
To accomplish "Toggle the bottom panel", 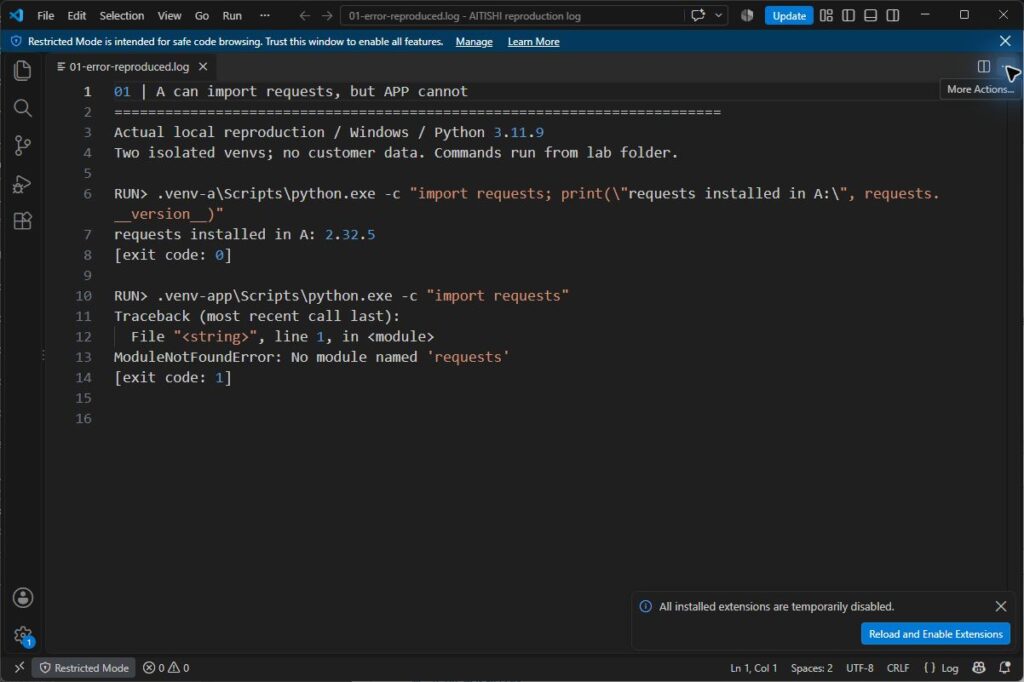I will point(871,15).
